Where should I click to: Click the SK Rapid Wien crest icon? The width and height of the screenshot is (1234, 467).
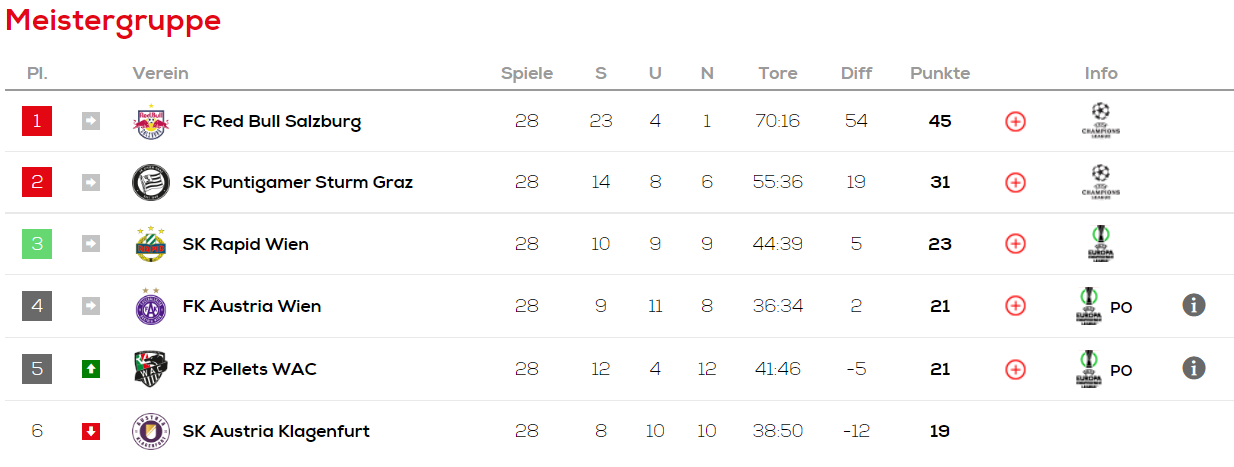point(151,244)
